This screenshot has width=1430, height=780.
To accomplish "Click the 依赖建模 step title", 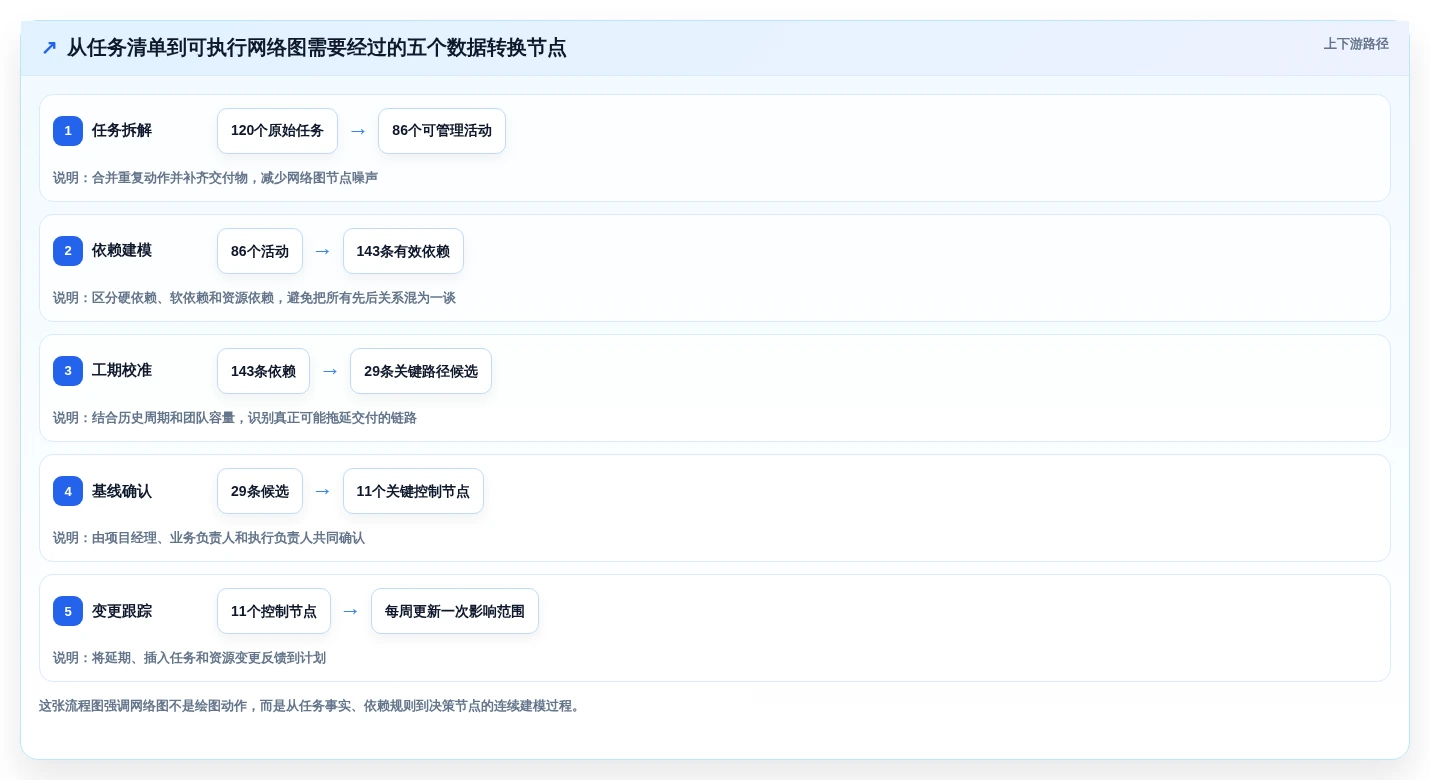I will [x=122, y=251].
